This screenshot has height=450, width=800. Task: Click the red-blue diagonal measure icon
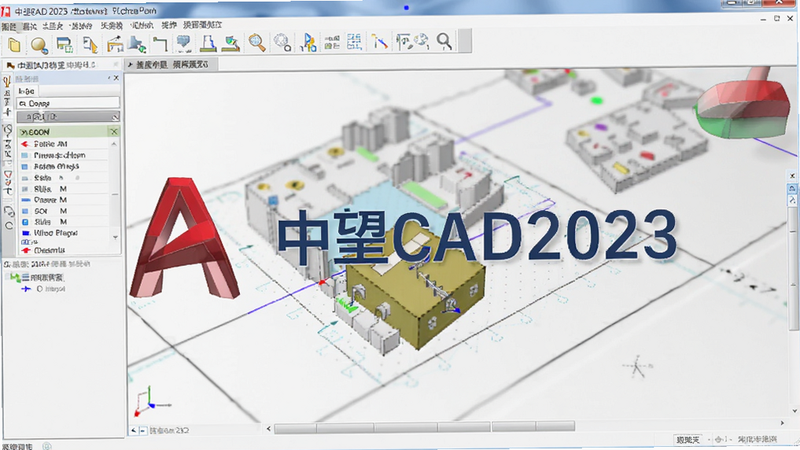coord(379,42)
